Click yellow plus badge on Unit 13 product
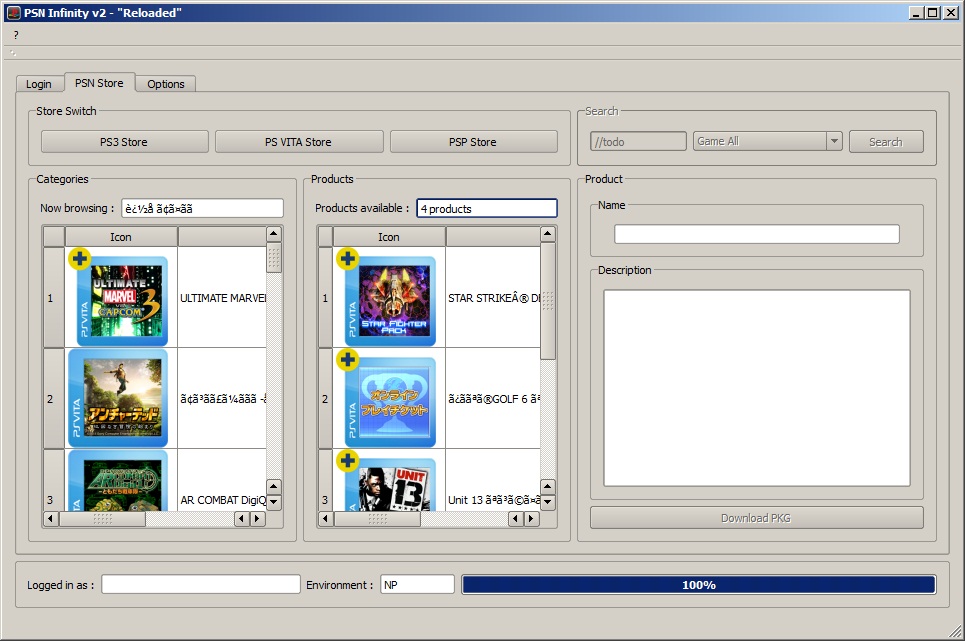This screenshot has height=641, width=965. point(348,460)
